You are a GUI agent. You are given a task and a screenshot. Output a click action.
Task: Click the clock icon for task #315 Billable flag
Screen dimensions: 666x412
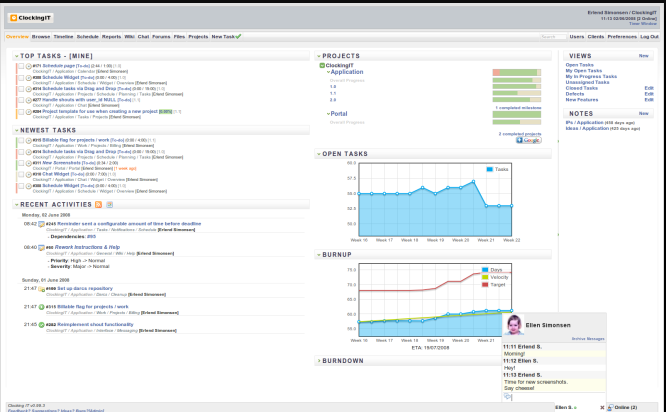[x=27, y=140]
